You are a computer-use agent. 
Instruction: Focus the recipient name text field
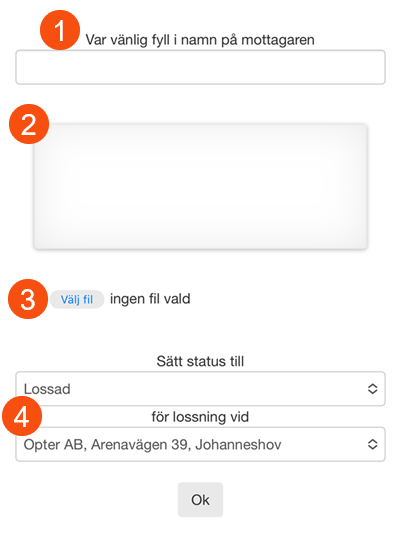(200, 67)
